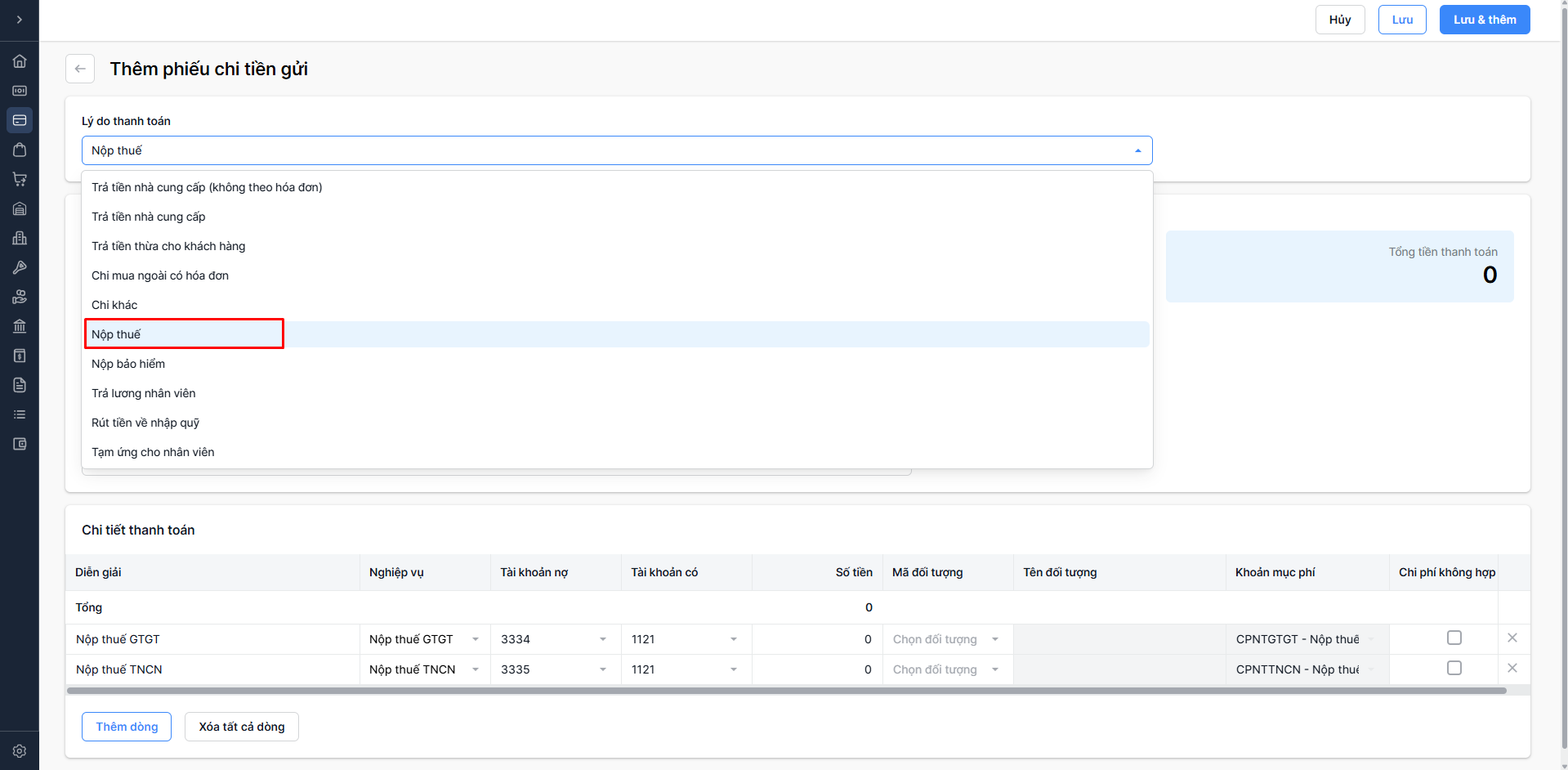
Task: Click the horizontal scrollbar under the table
Action: [x=784, y=691]
